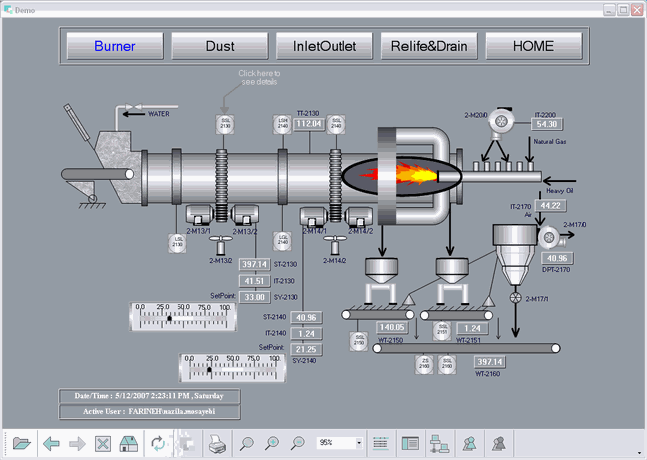Image resolution: width=647 pixels, height=460 pixels.
Task: Click the SSL 2130 sensor indicator
Action: [225, 124]
